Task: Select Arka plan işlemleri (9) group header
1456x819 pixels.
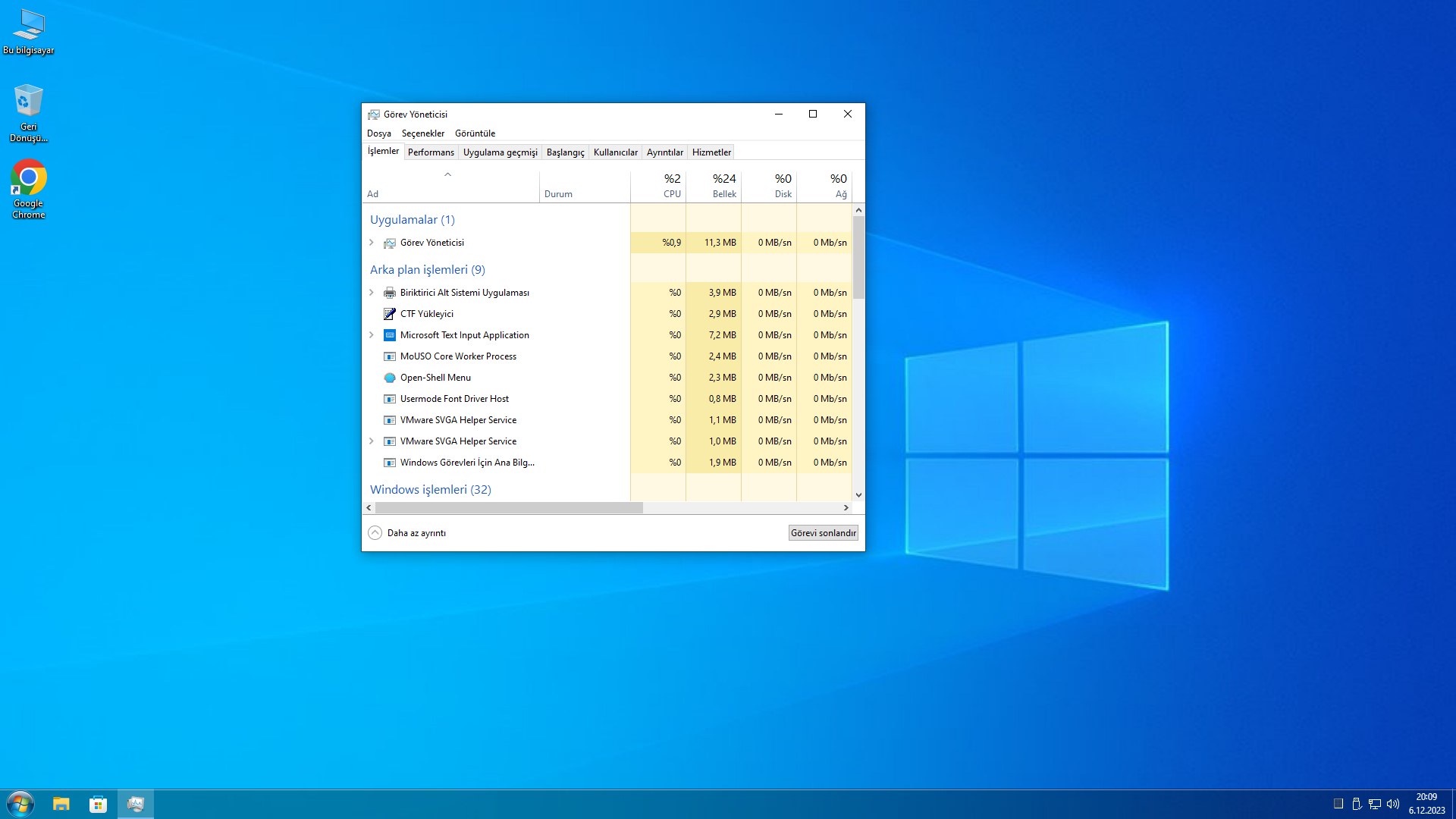Action: [428, 270]
